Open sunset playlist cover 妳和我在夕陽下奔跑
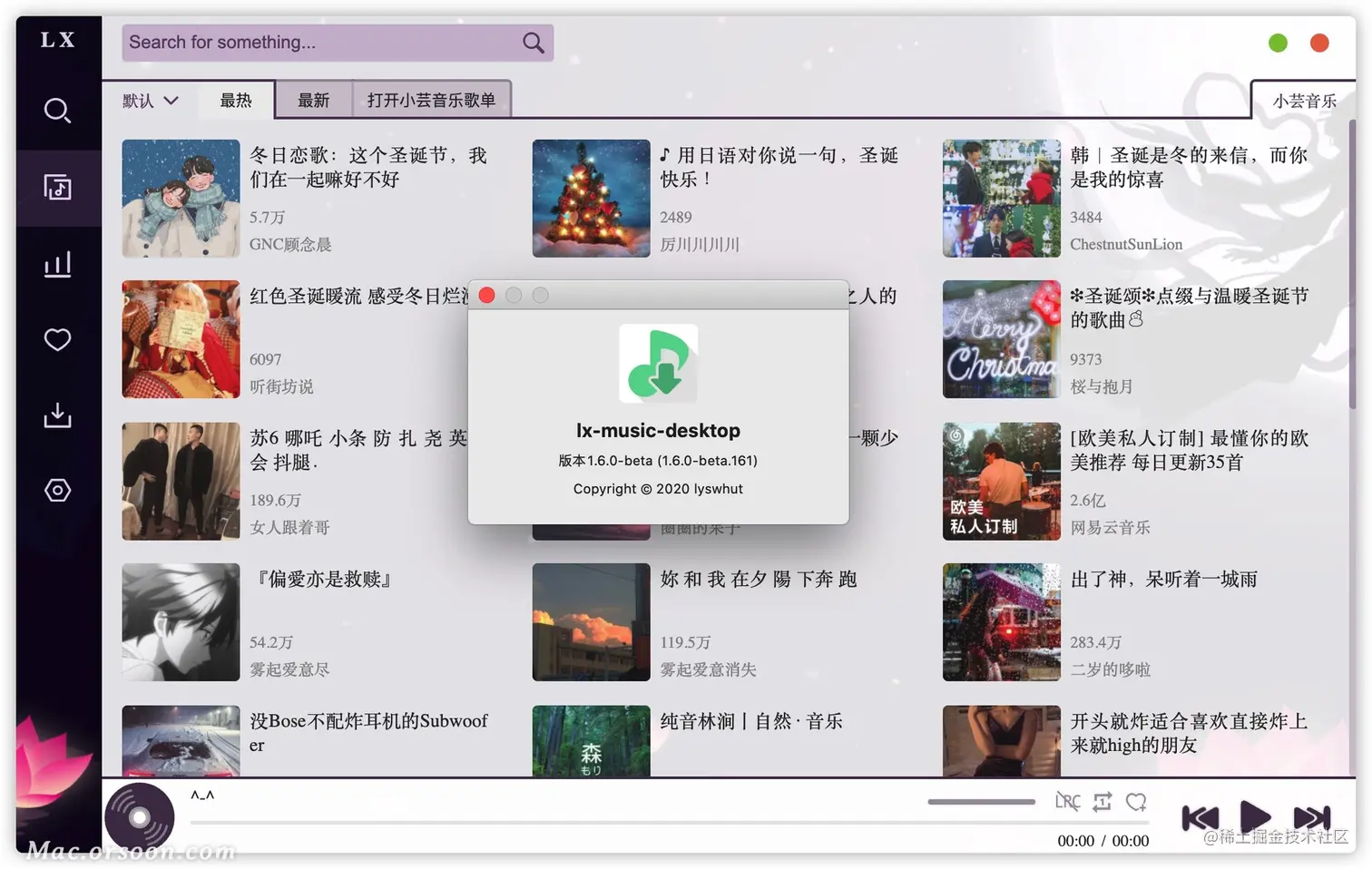Screen dimensions: 1372x869 point(591,622)
